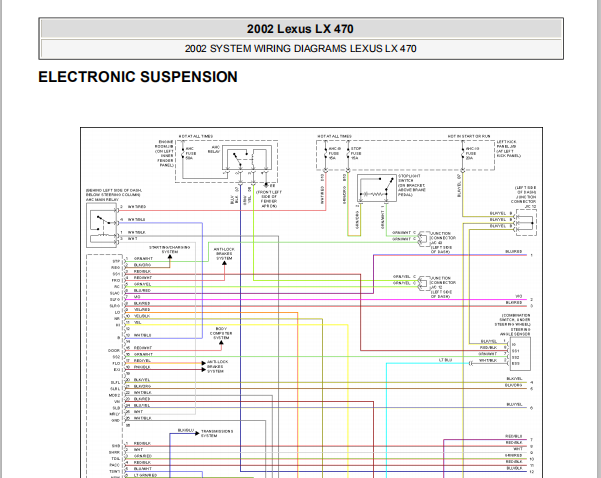Click the 'STARTING/CHARGING SYSTEM' reference label
601x478 pixels.
click(x=169, y=250)
